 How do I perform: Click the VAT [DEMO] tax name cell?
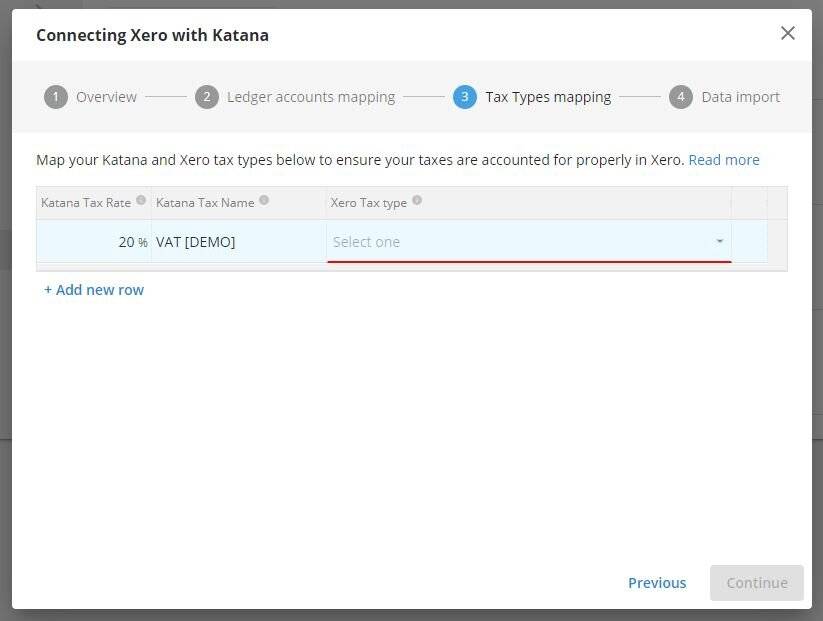[239, 241]
